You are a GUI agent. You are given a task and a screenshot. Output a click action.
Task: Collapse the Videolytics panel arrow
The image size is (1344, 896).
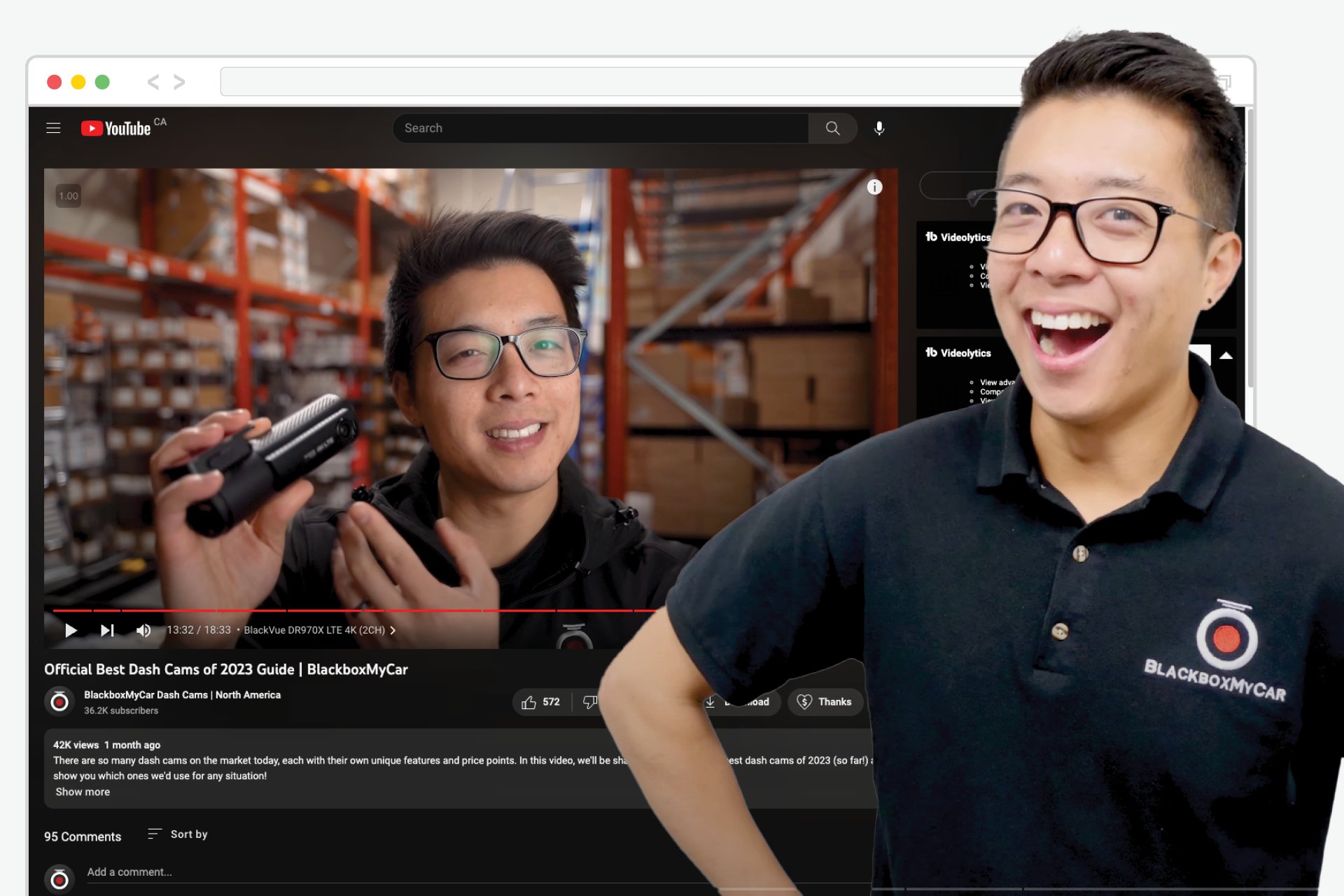1226,356
